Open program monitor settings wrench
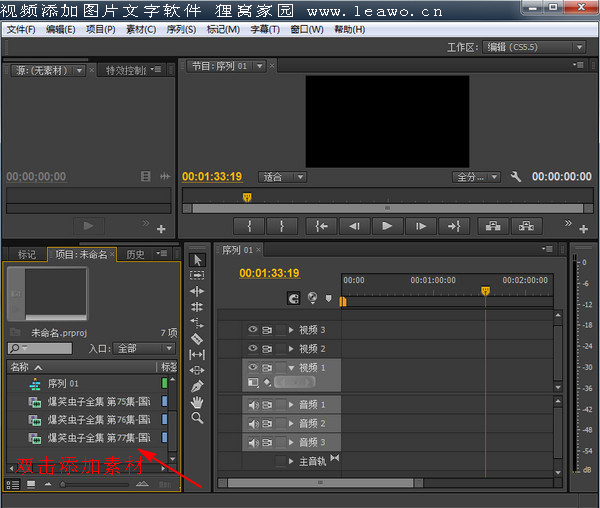This screenshot has width=600, height=508. 516,177
